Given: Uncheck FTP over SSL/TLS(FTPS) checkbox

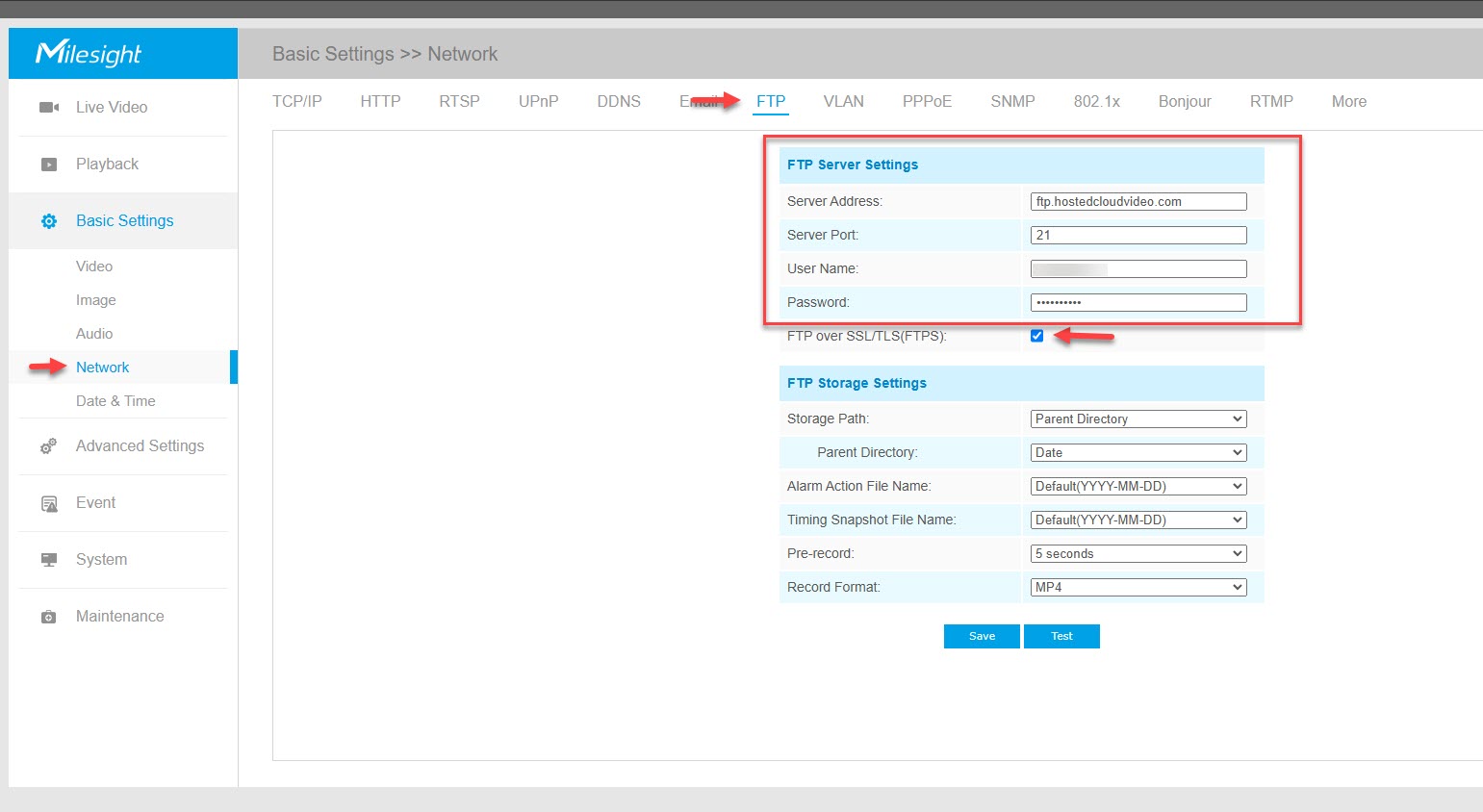Looking at the screenshot, I should coord(1036,336).
